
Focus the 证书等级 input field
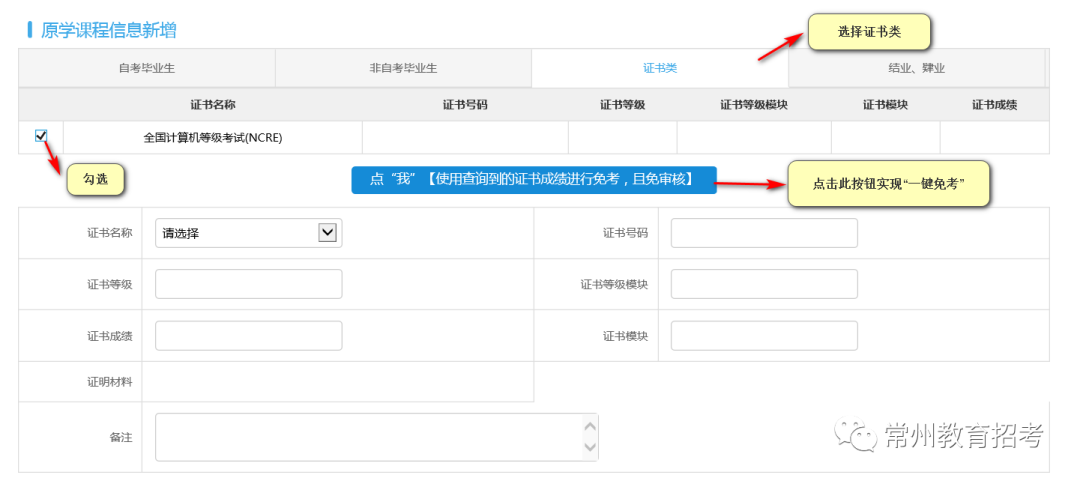[249, 284]
